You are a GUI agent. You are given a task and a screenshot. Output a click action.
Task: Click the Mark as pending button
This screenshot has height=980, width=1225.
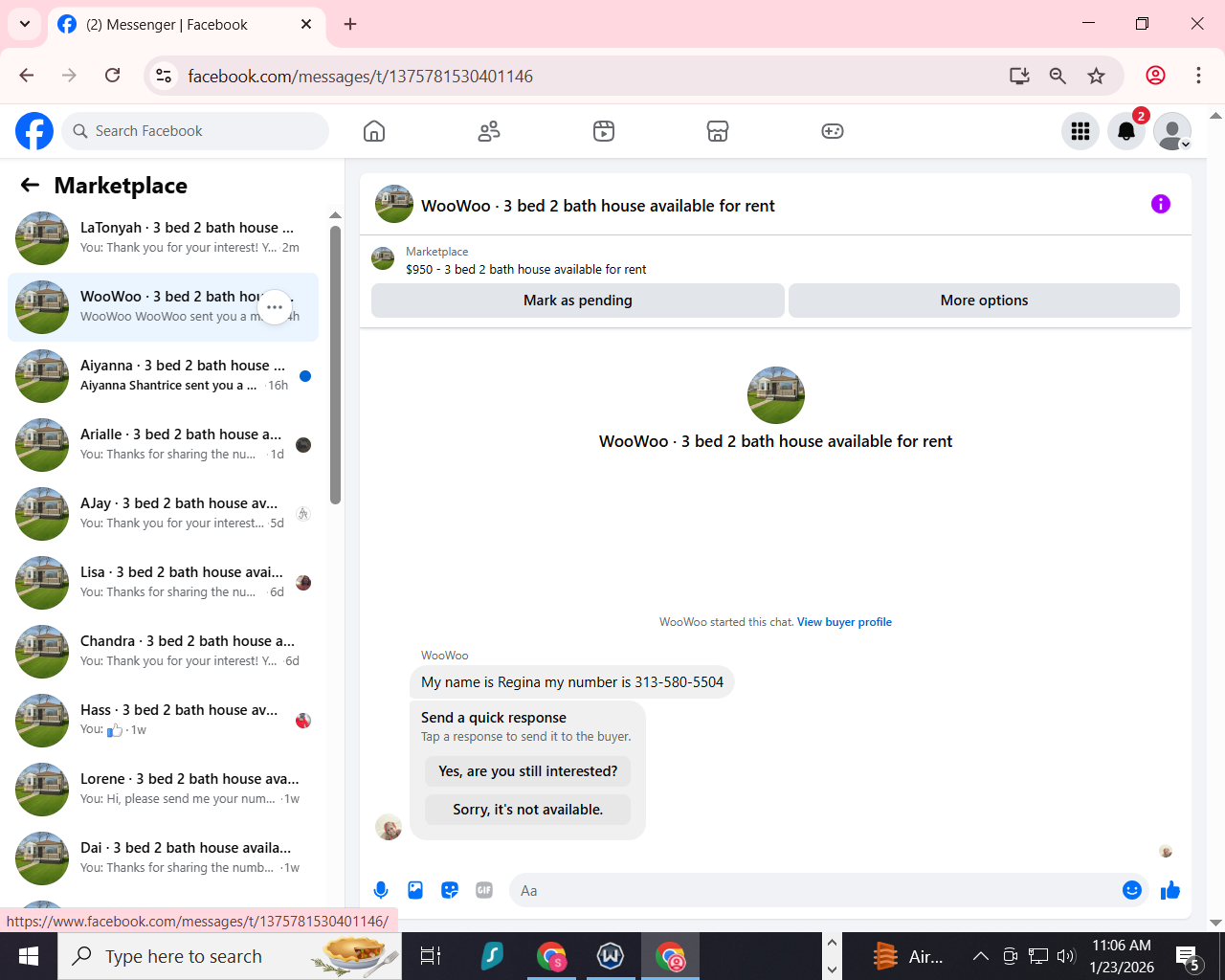(x=578, y=301)
